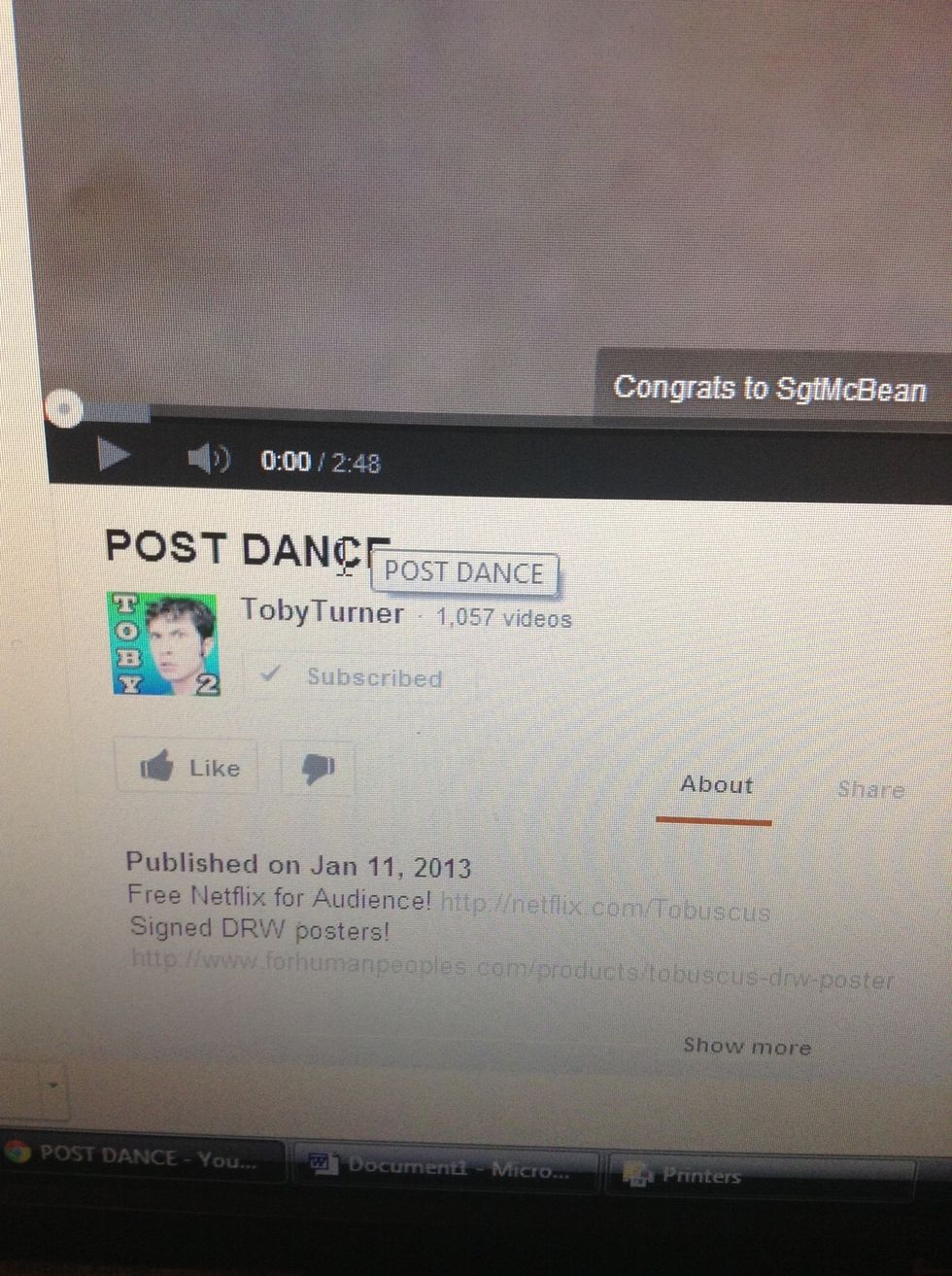
Task: Click the video scrubber handle at start
Action: click(65, 409)
